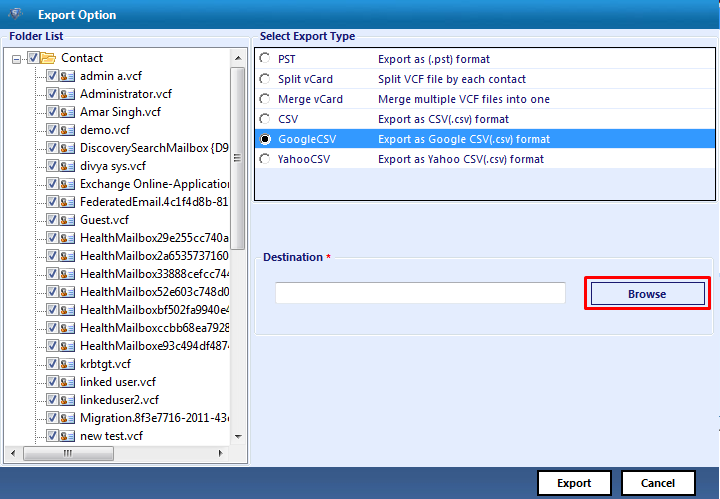Viewport: 720px width, 499px height.
Task: Click the contact card icon beside Guest.vcf
Action: coord(67,220)
